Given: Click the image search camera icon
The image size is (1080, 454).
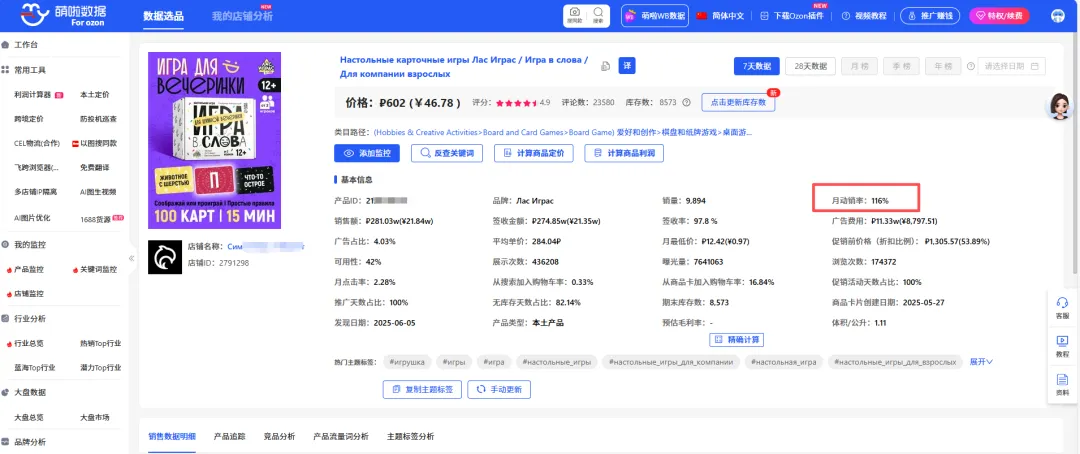Looking at the screenshot, I should pyautogui.click(x=575, y=15).
